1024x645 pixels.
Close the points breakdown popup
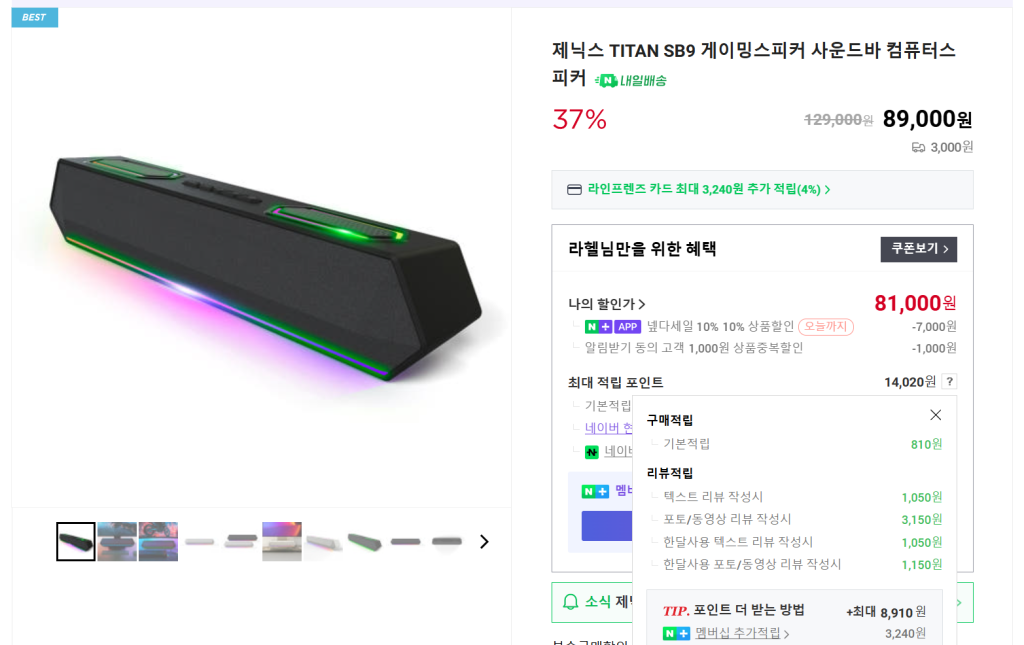[935, 415]
